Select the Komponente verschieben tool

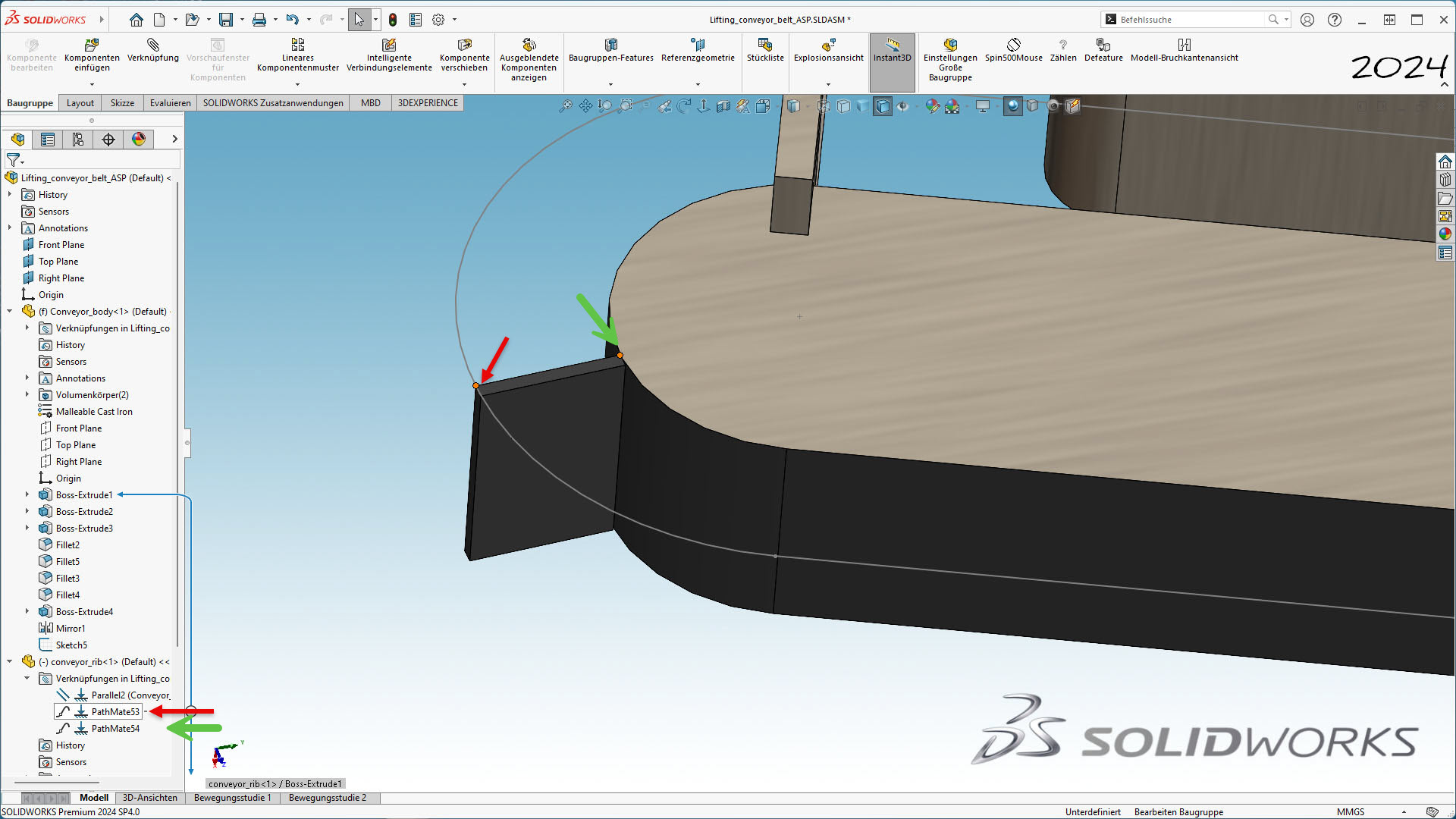465,55
